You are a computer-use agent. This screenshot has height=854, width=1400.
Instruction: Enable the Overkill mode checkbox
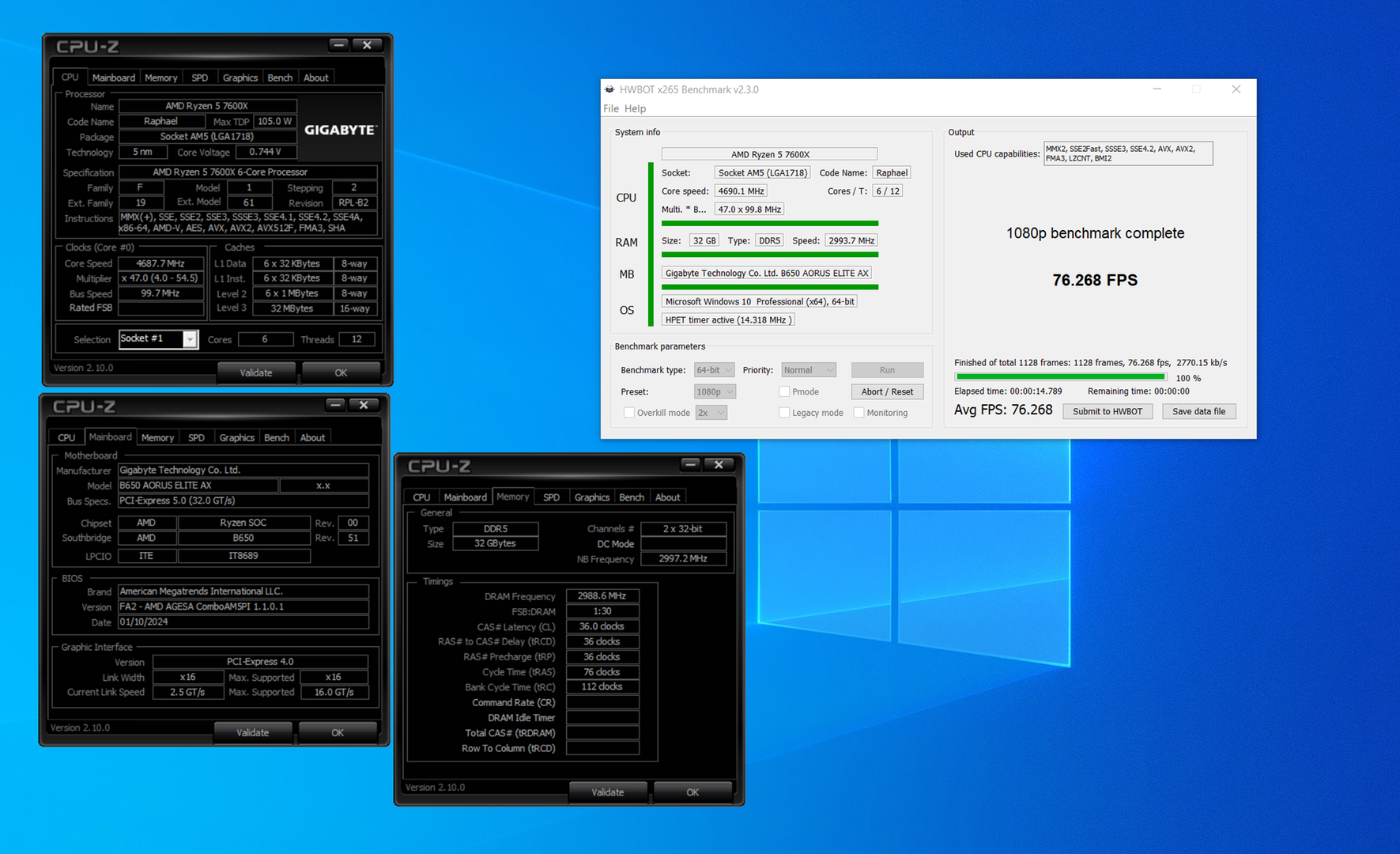click(629, 413)
